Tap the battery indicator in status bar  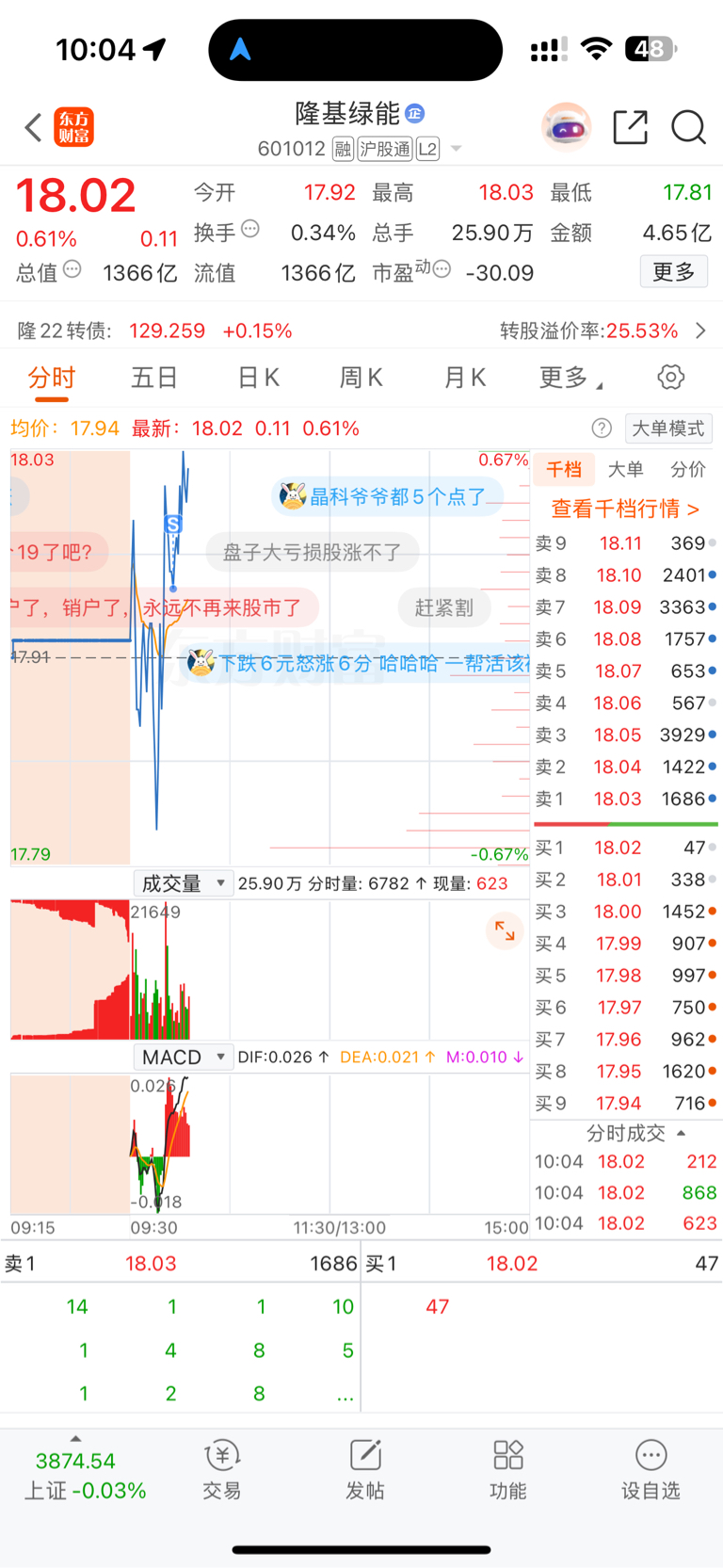[651, 48]
